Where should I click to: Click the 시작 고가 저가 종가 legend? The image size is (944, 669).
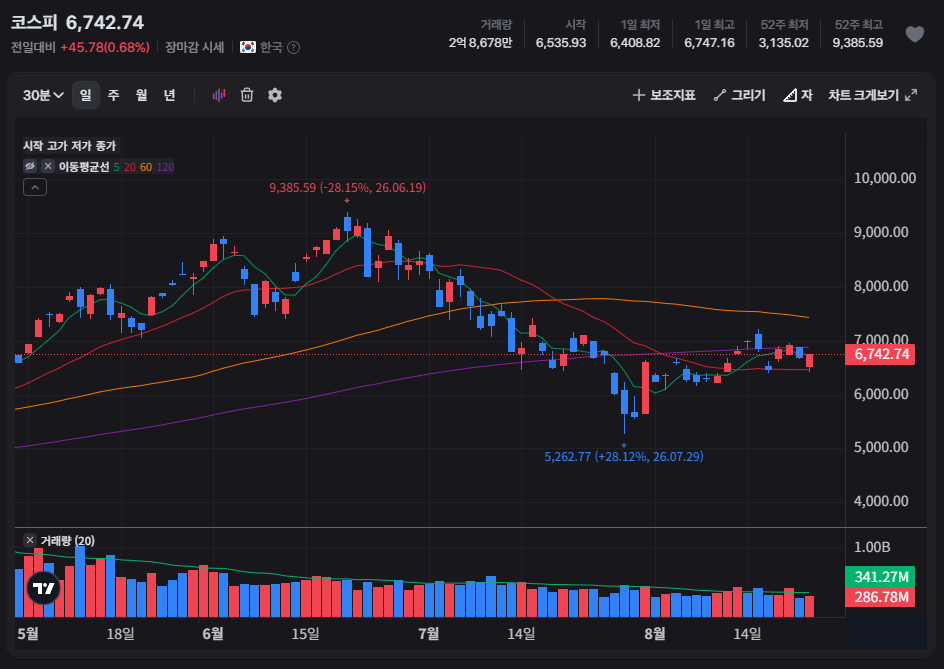click(x=69, y=146)
